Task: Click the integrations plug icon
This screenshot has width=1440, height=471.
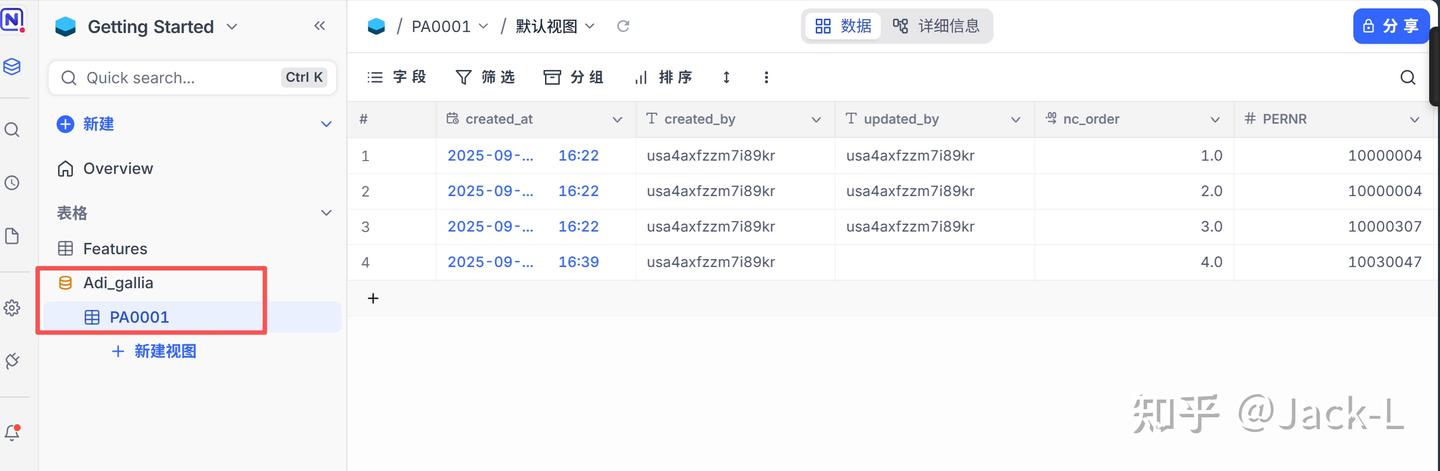Action: point(12,361)
